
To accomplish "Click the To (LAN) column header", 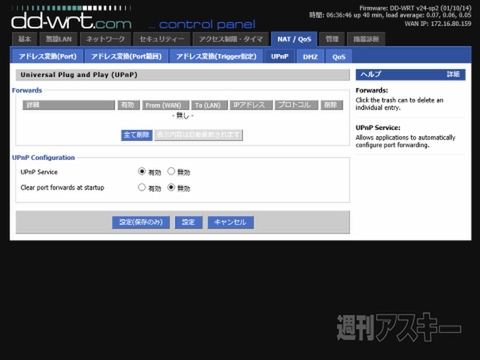I will pos(209,105).
